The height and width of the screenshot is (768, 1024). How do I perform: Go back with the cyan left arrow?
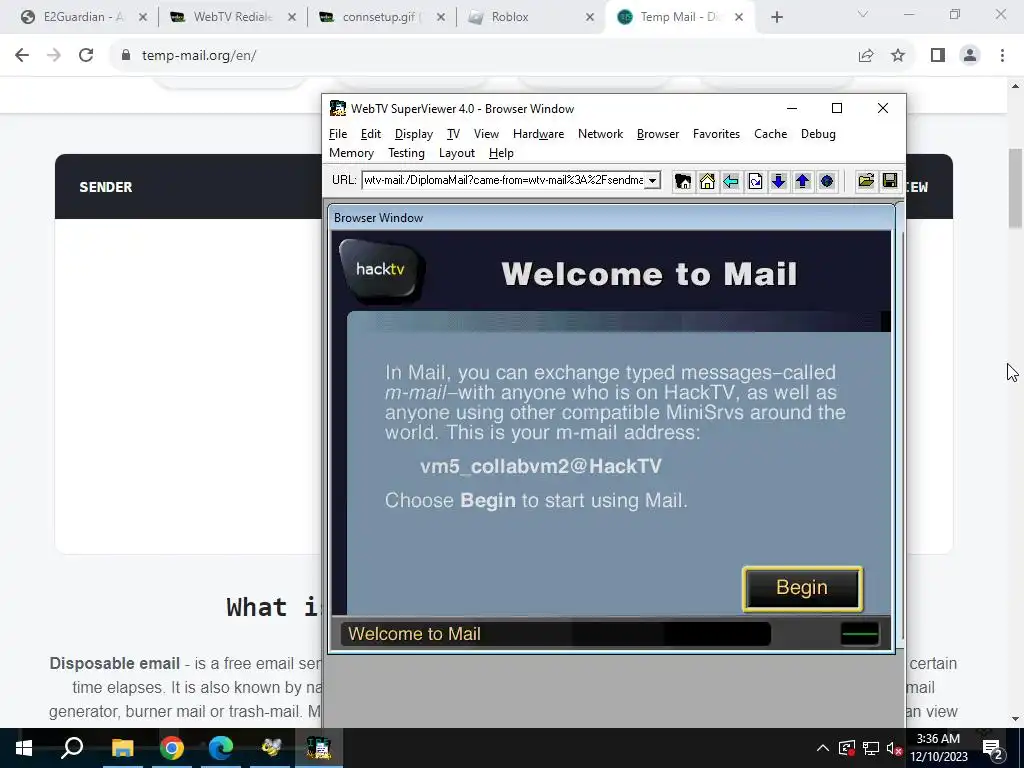coord(731,182)
